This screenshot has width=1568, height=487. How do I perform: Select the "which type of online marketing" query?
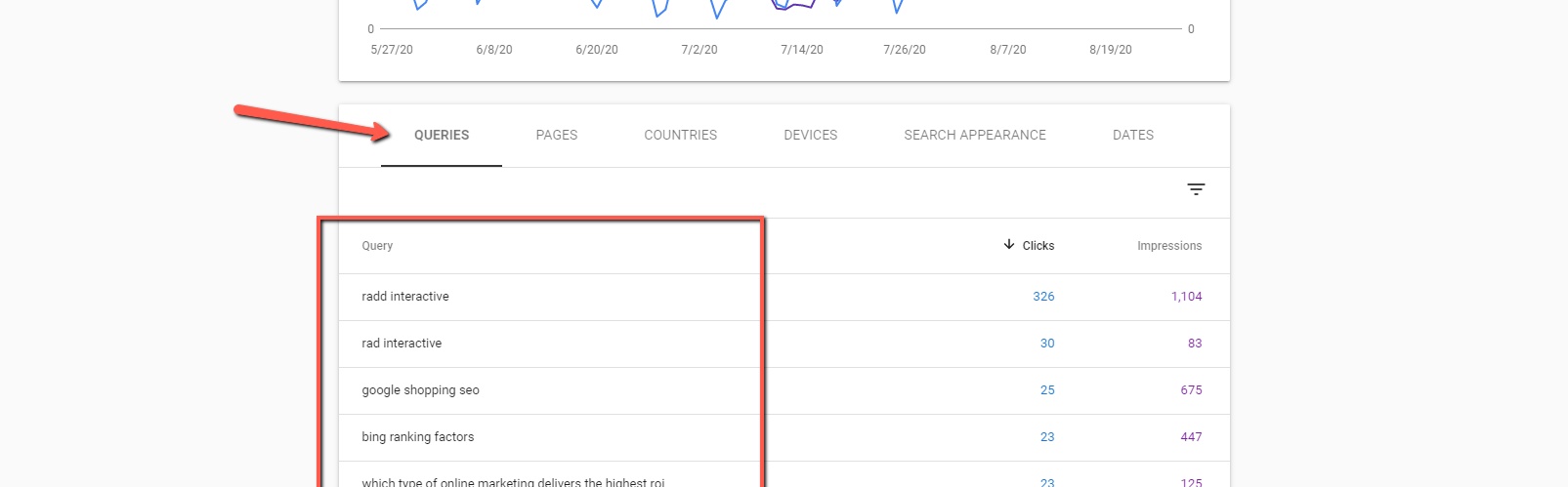click(x=512, y=481)
